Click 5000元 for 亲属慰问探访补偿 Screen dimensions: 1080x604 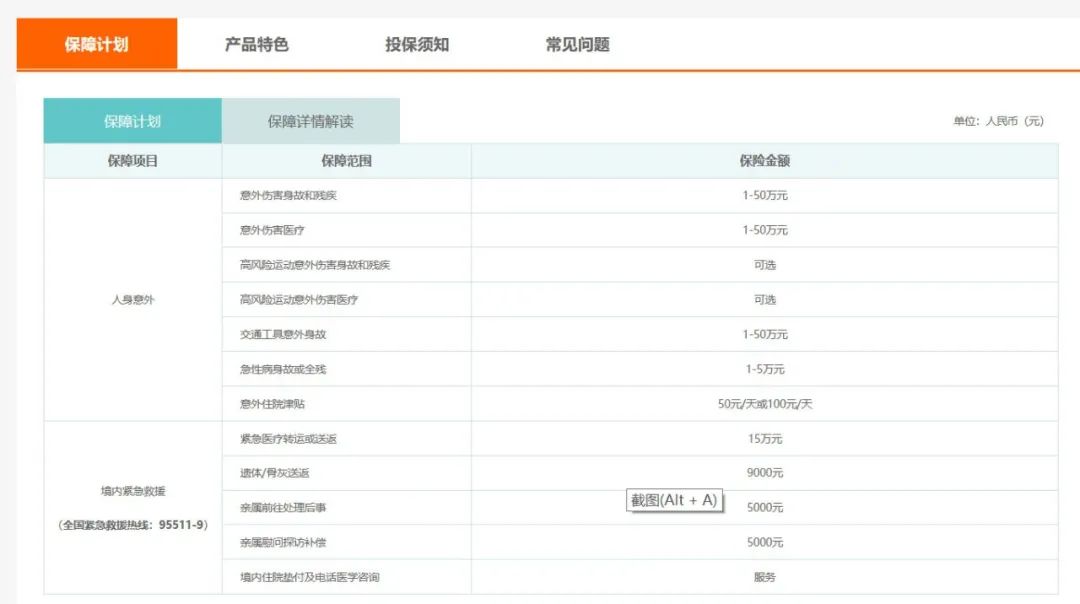[x=765, y=543]
